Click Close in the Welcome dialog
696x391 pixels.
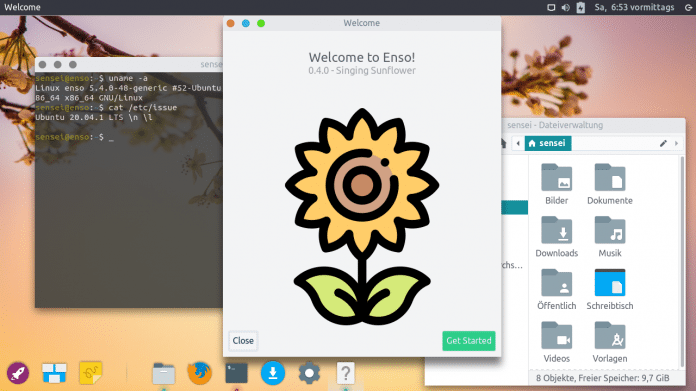(x=243, y=341)
